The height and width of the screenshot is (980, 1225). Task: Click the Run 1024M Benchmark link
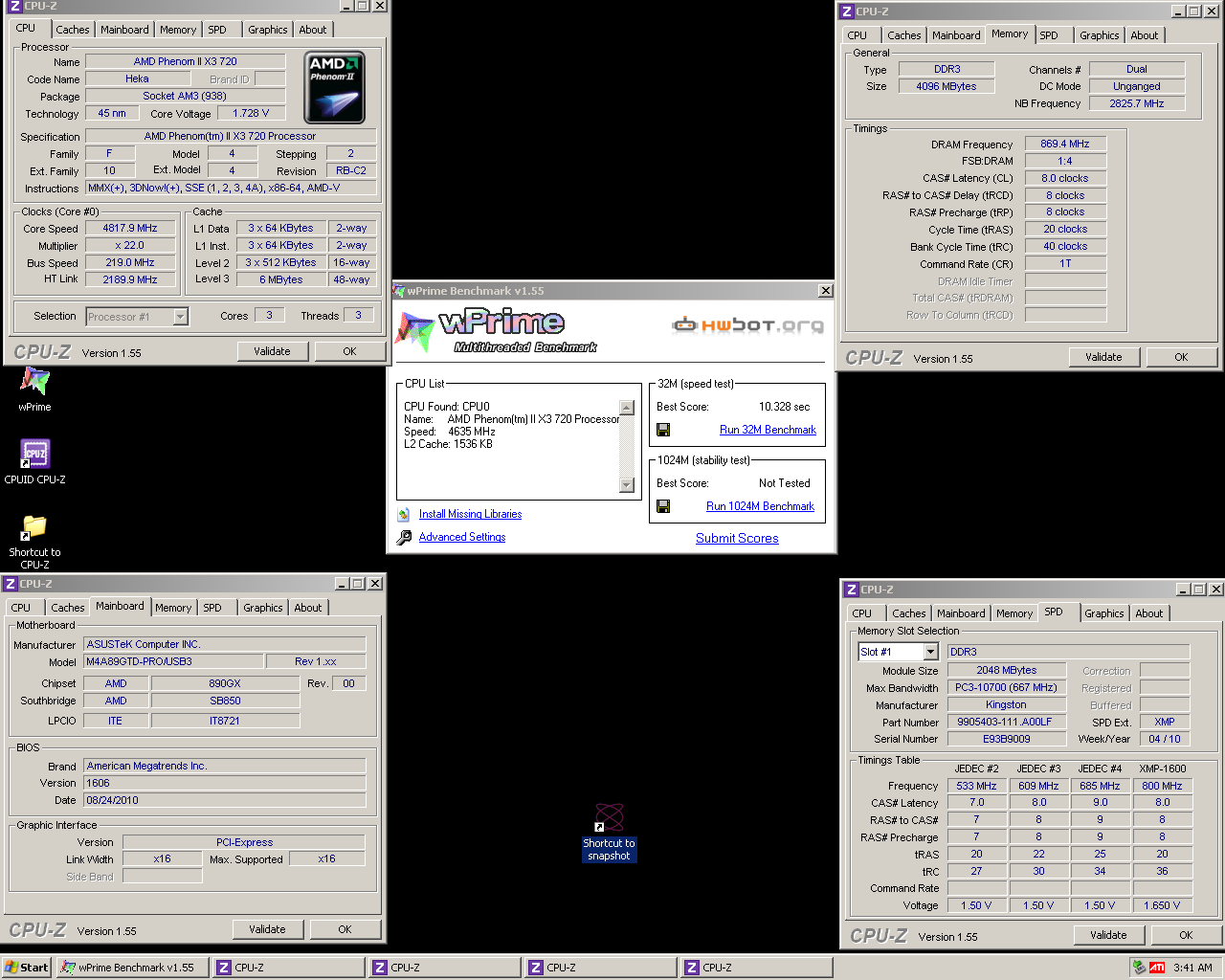coord(760,506)
